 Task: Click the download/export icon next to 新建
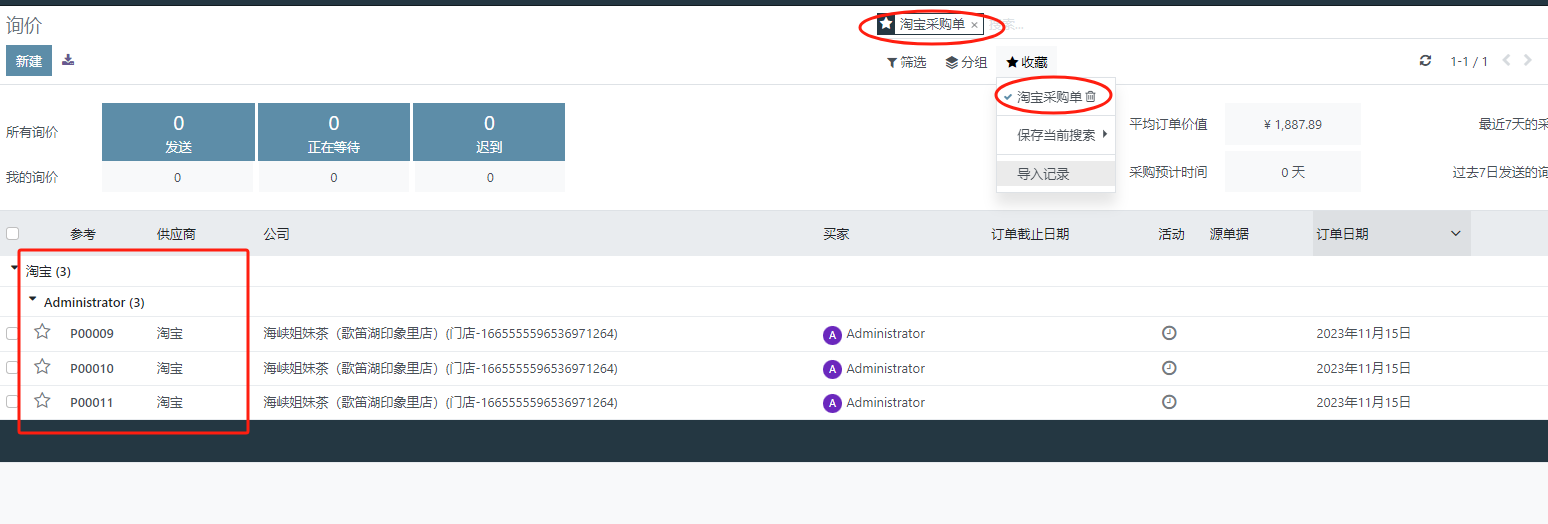(x=68, y=60)
